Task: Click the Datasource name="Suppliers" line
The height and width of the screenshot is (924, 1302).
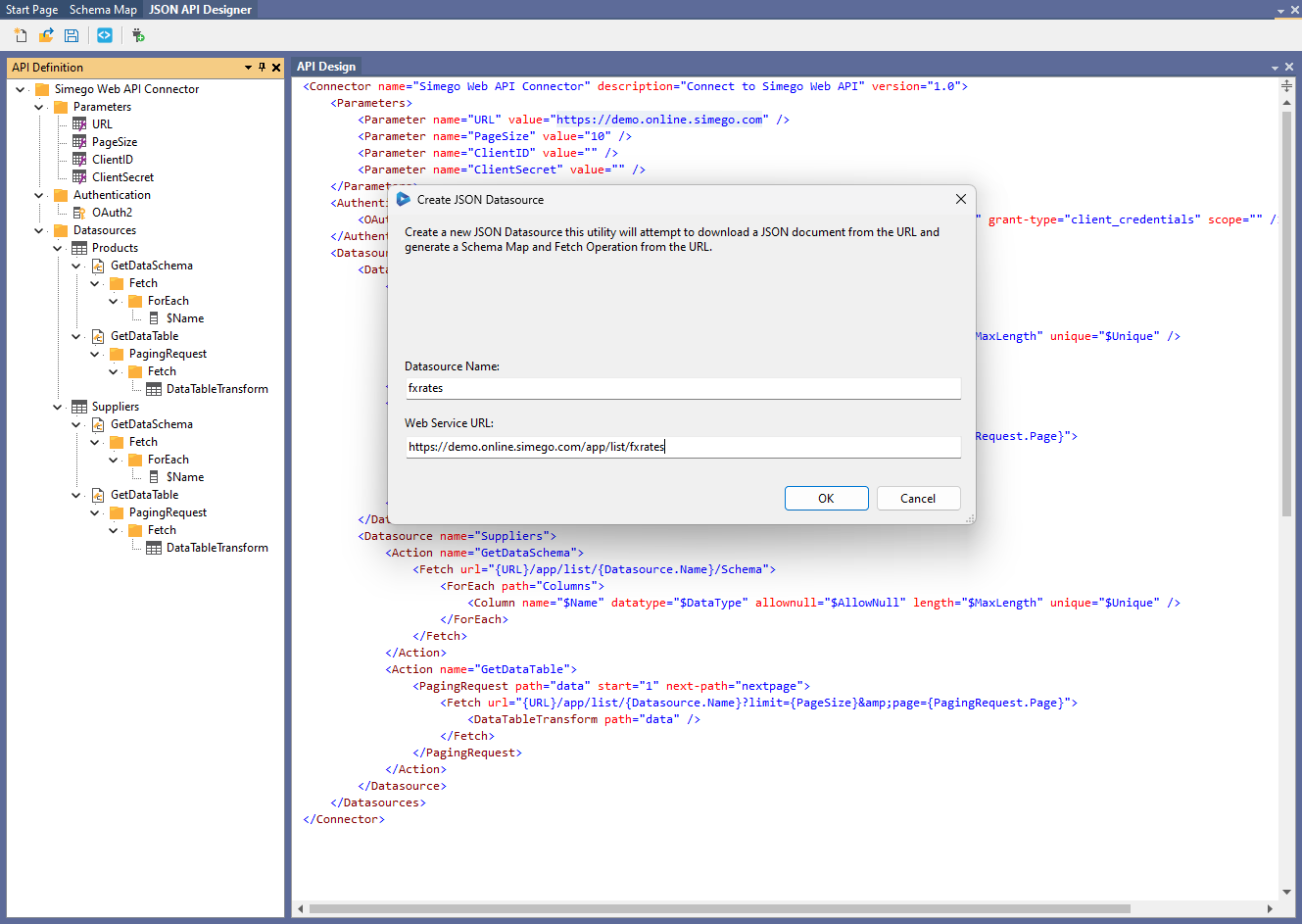Action: coord(457,536)
